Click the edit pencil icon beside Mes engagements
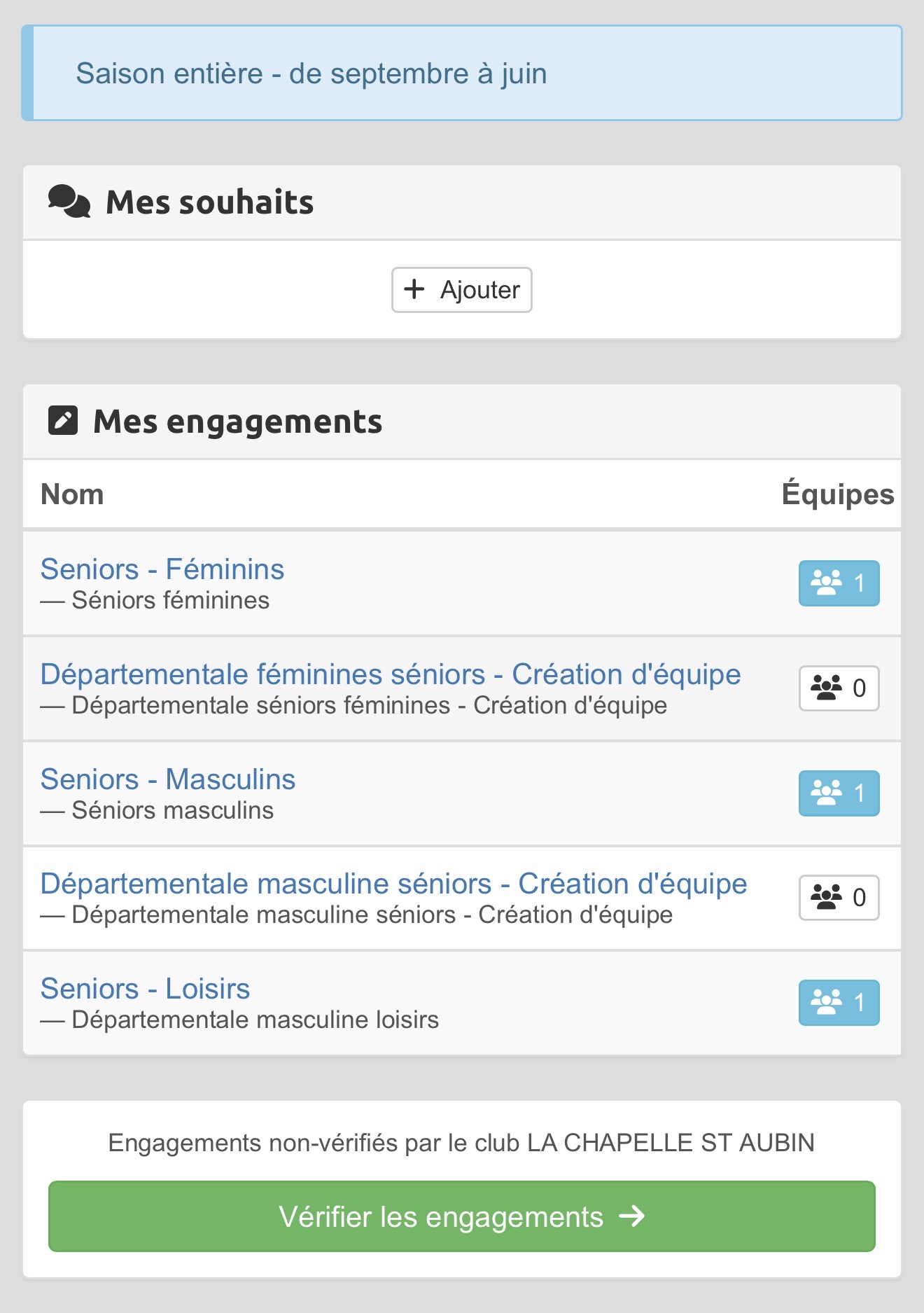The image size is (924, 1313). tap(62, 421)
